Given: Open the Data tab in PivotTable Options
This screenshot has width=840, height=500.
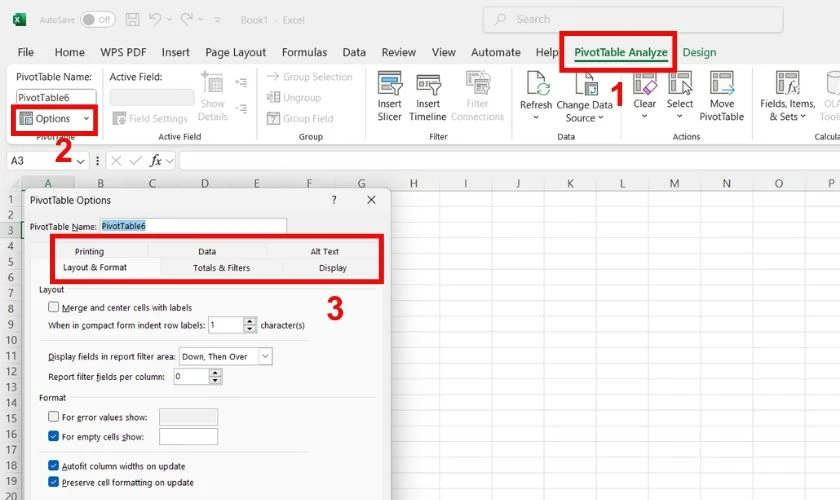Looking at the screenshot, I should (207, 251).
